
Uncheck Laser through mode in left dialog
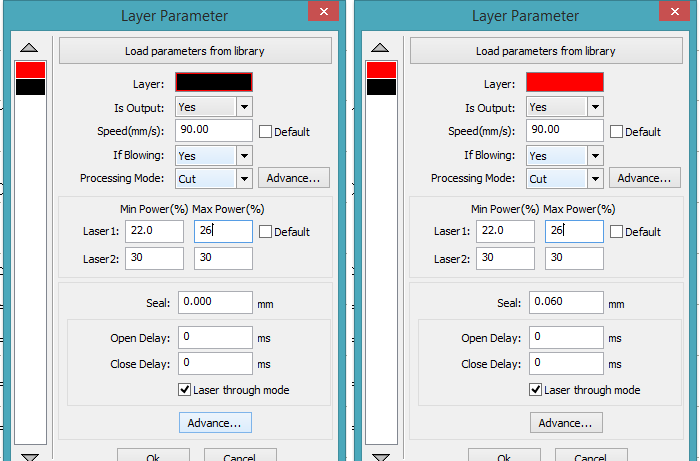[x=184, y=390]
